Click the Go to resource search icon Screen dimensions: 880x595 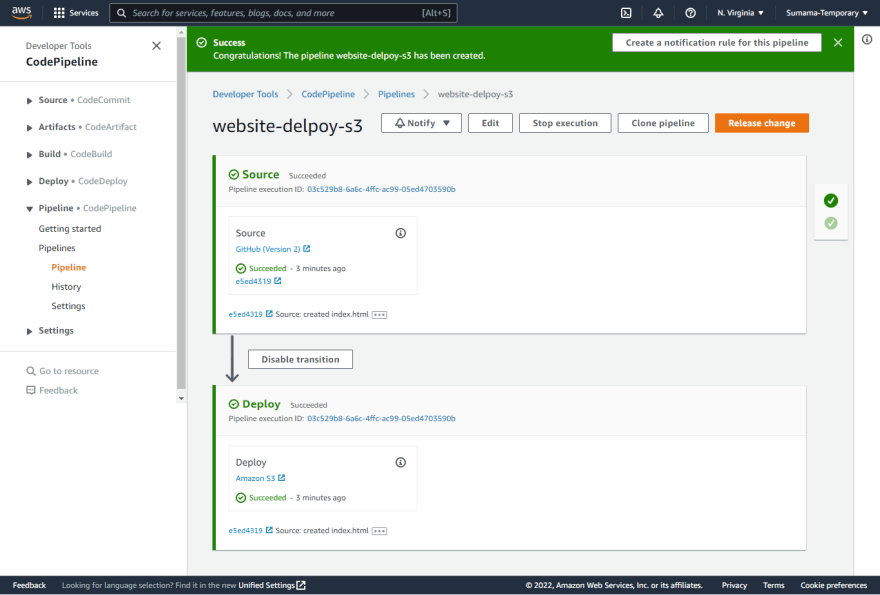tap(31, 371)
